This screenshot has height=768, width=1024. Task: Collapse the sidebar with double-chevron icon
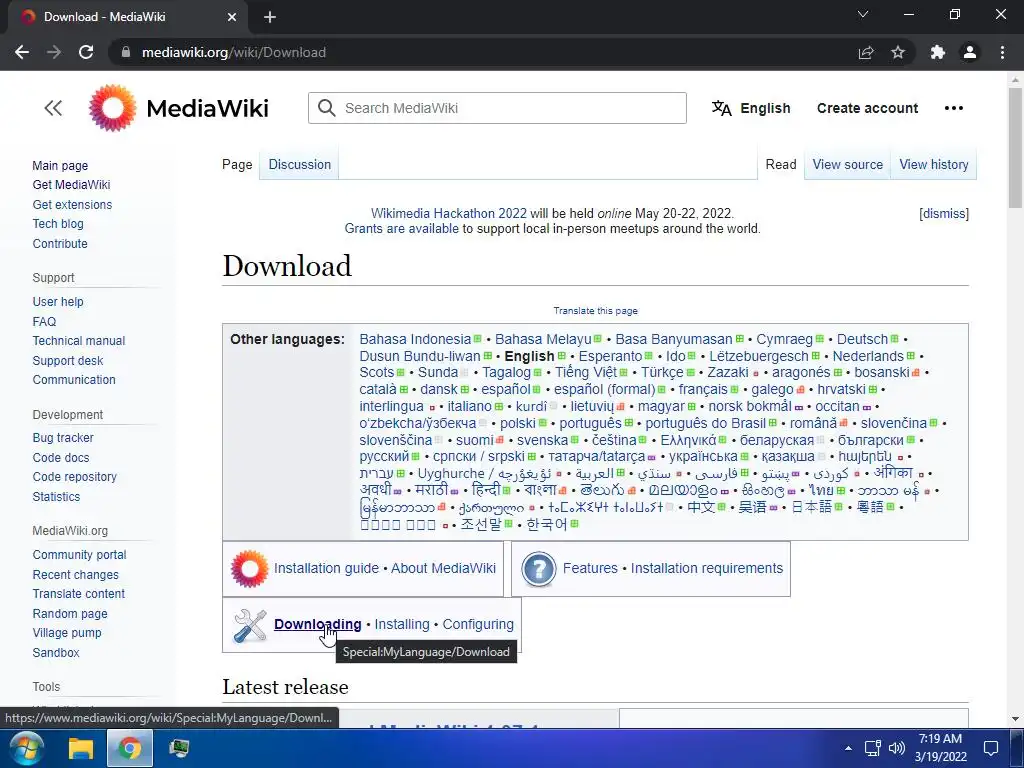click(53, 108)
